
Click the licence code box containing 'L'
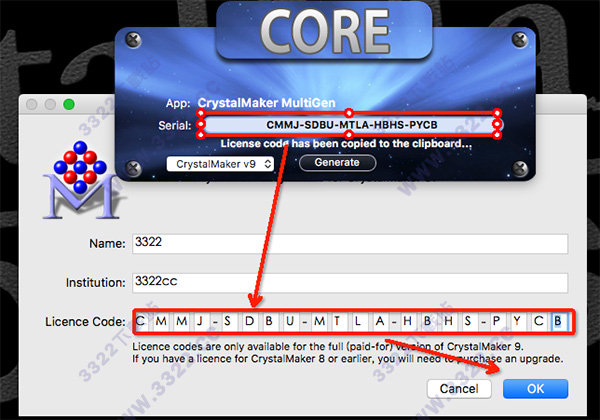point(358,321)
